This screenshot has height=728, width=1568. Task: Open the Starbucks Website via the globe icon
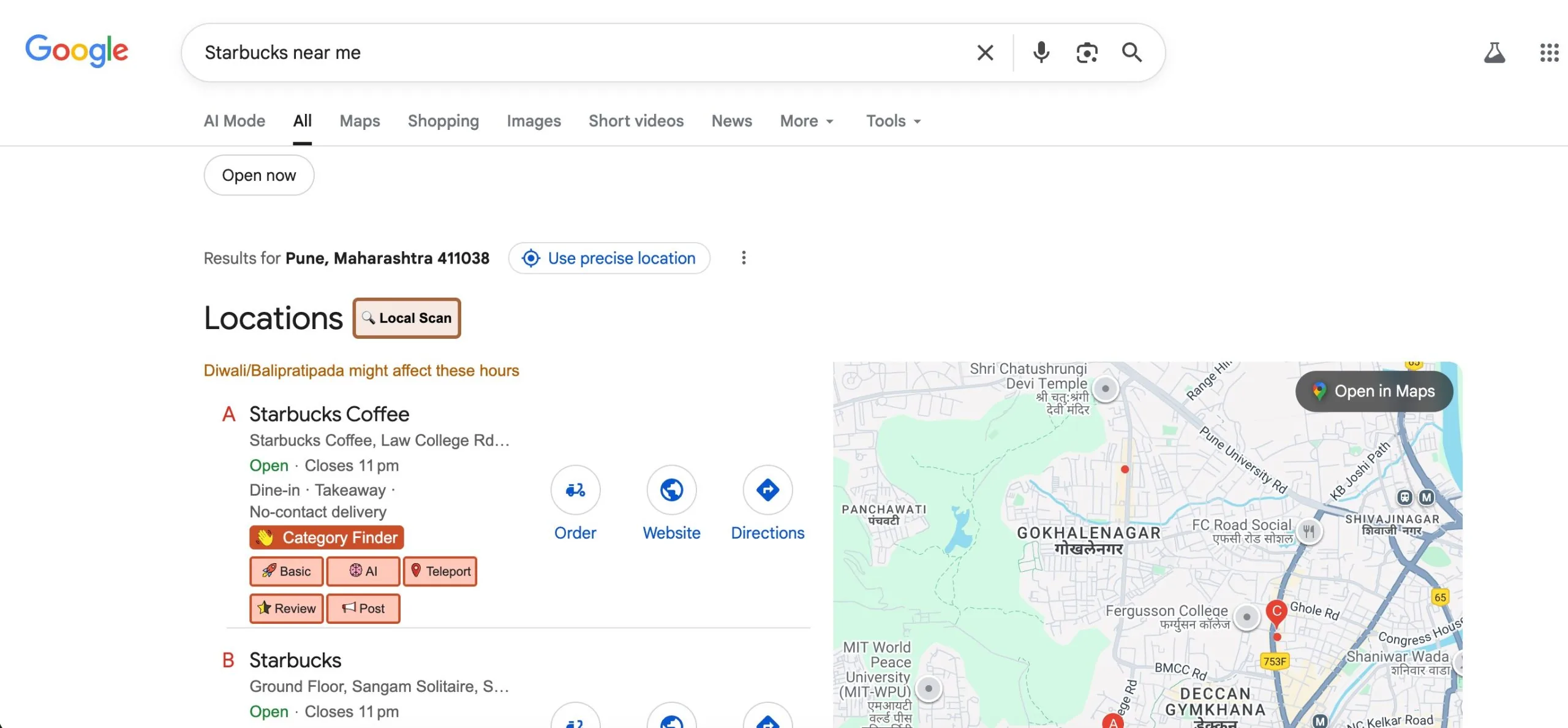tap(671, 490)
